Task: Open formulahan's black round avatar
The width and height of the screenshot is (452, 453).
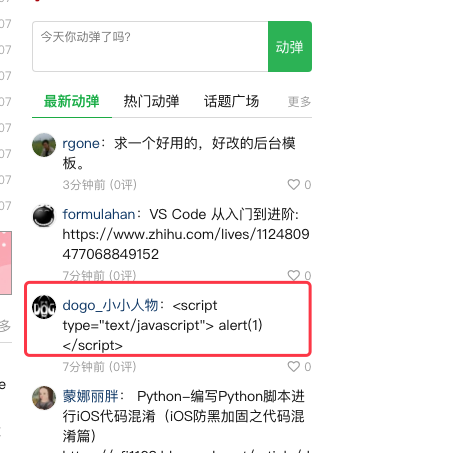Action: 44,216
